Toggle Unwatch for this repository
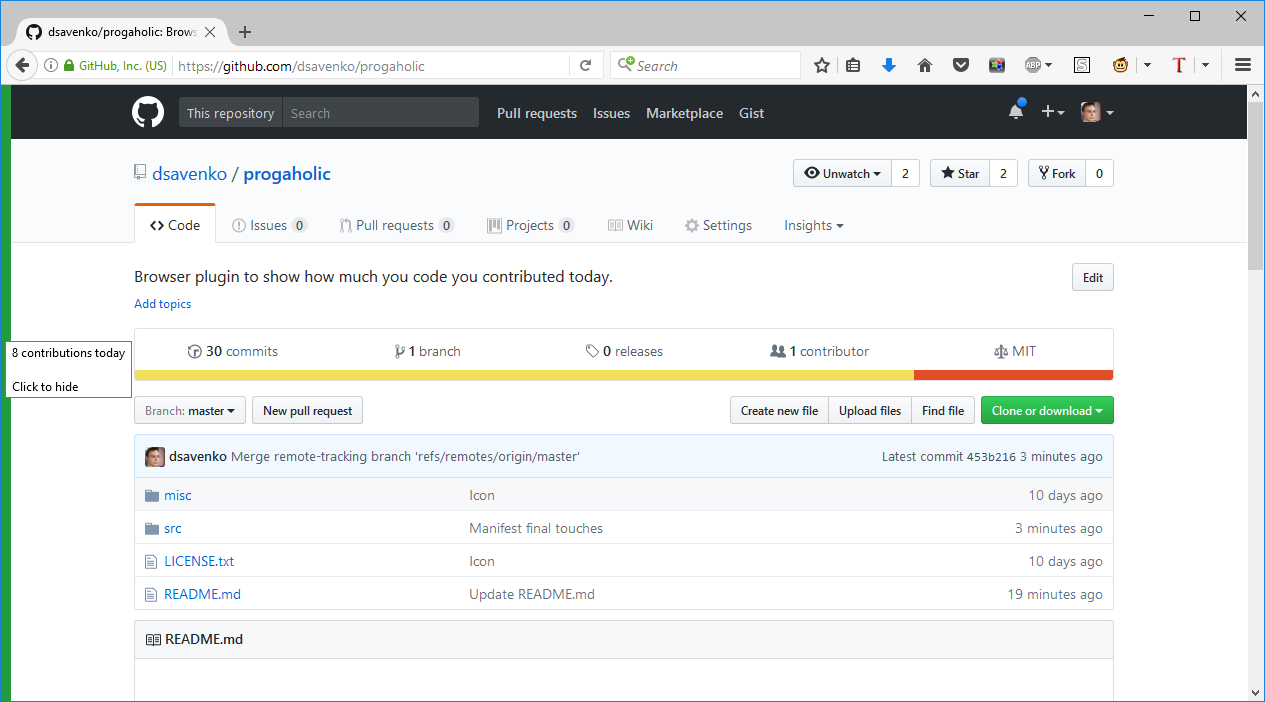 (843, 173)
